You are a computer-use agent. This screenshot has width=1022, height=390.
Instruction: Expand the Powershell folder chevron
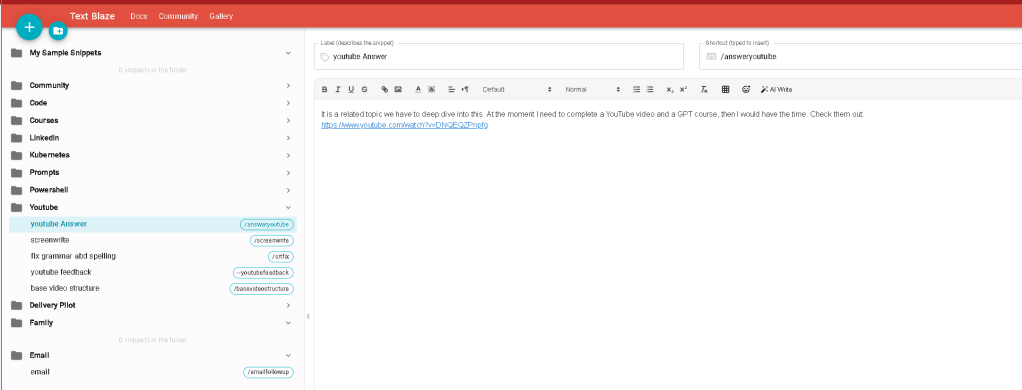click(x=288, y=190)
